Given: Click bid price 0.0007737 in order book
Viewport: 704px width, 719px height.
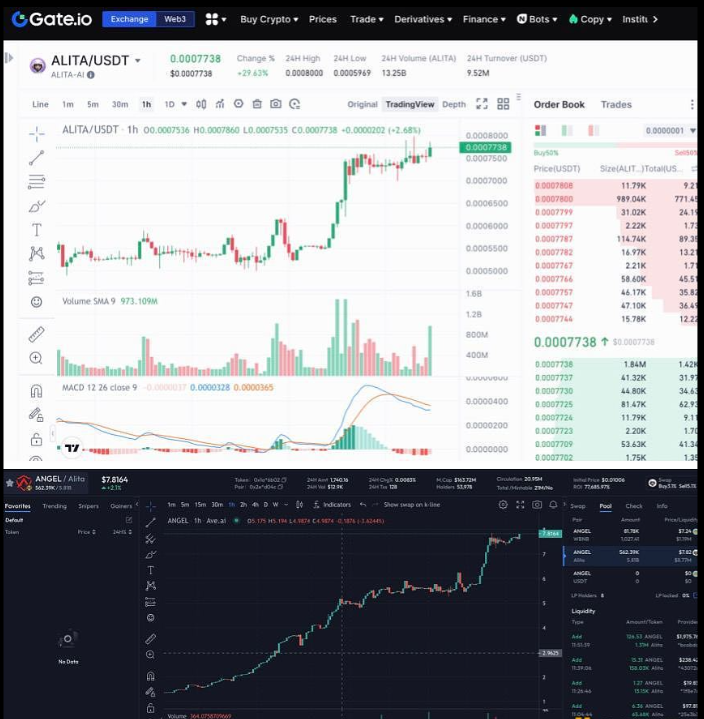Looking at the screenshot, I should point(554,378).
